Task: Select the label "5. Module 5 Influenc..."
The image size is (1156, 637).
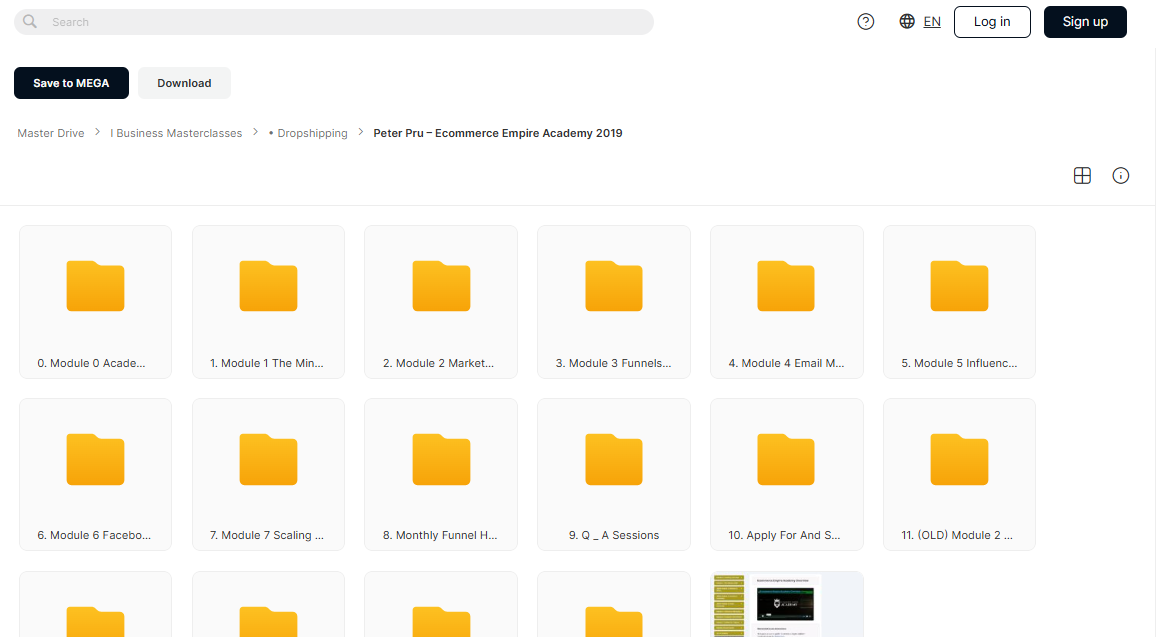Action: click(959, 363)
